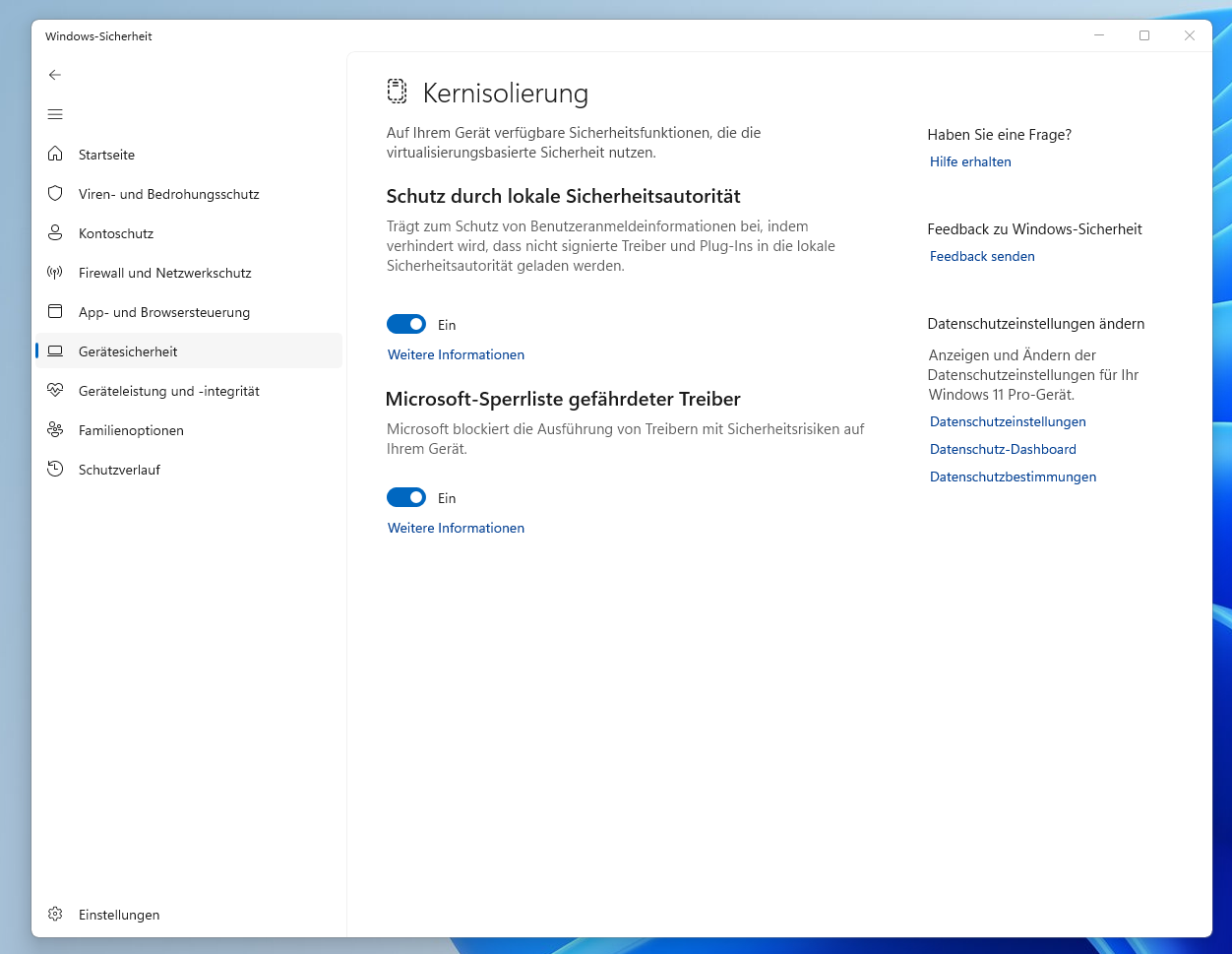Open Firewall und Netzwerkschutz

click(189, 273)
